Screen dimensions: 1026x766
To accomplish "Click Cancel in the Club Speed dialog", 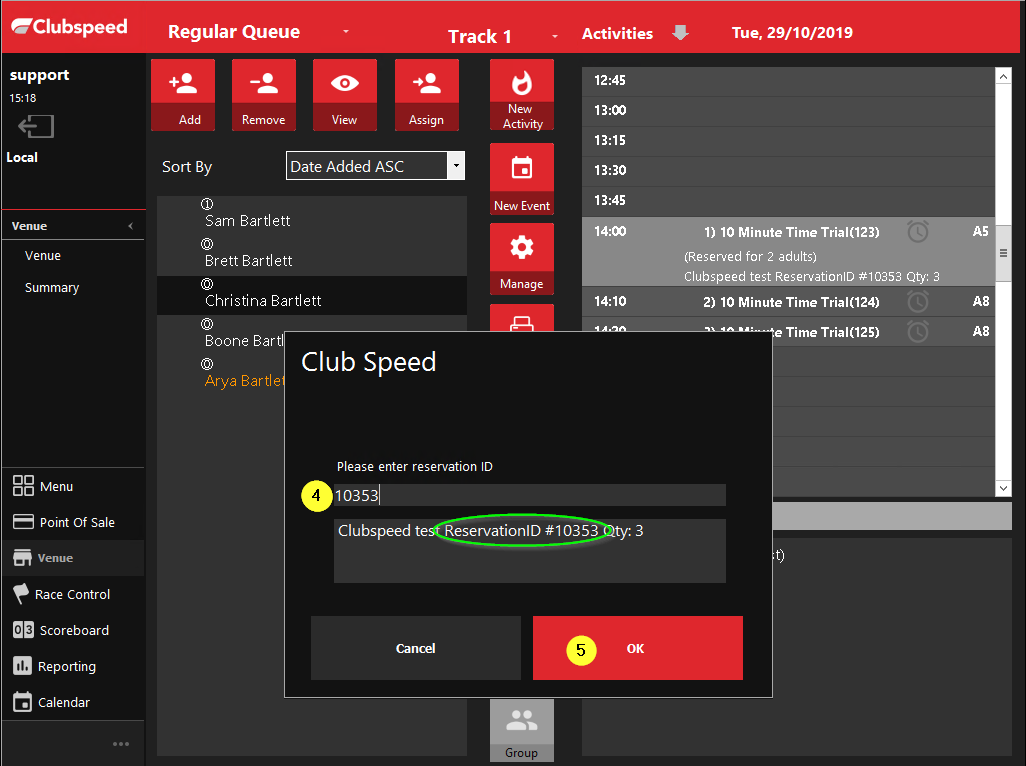I will [416, 648].
